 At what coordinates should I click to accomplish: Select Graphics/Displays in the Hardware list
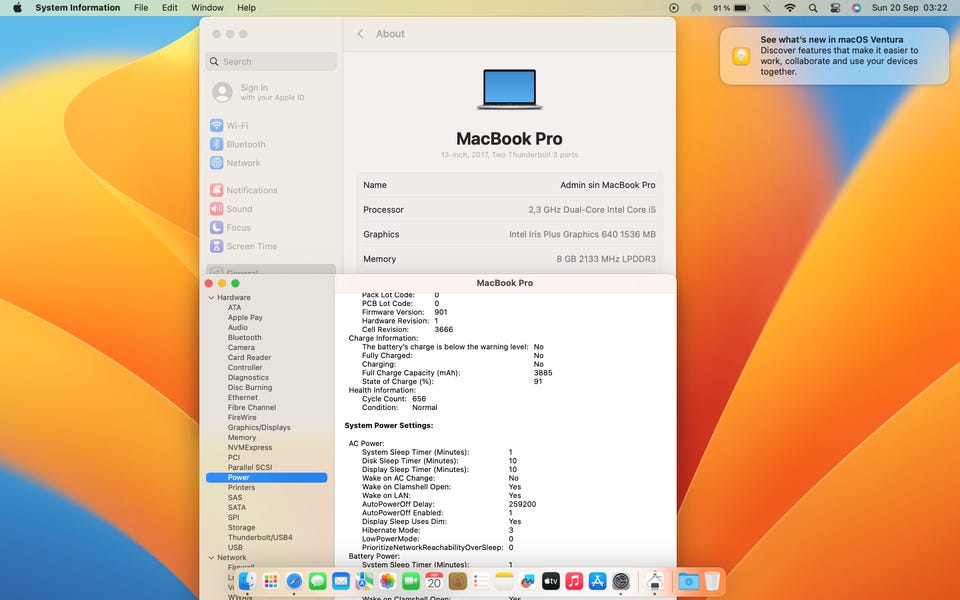click(259, 427)
